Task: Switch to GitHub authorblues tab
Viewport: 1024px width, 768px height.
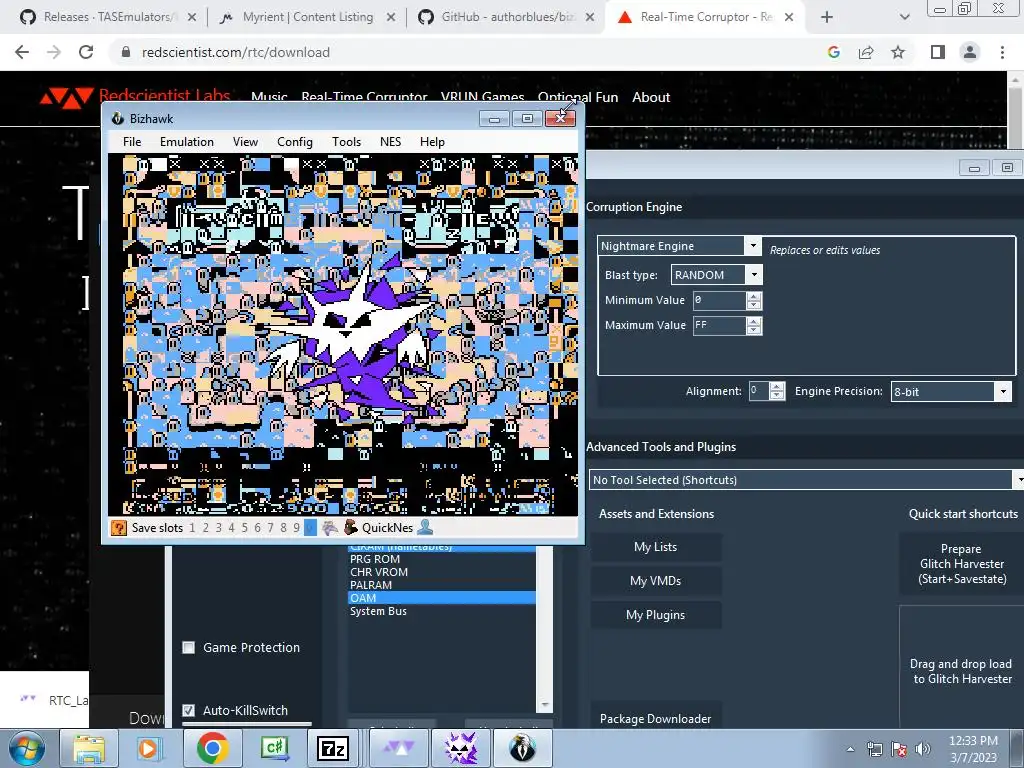Action: click(x=507, y=17)
